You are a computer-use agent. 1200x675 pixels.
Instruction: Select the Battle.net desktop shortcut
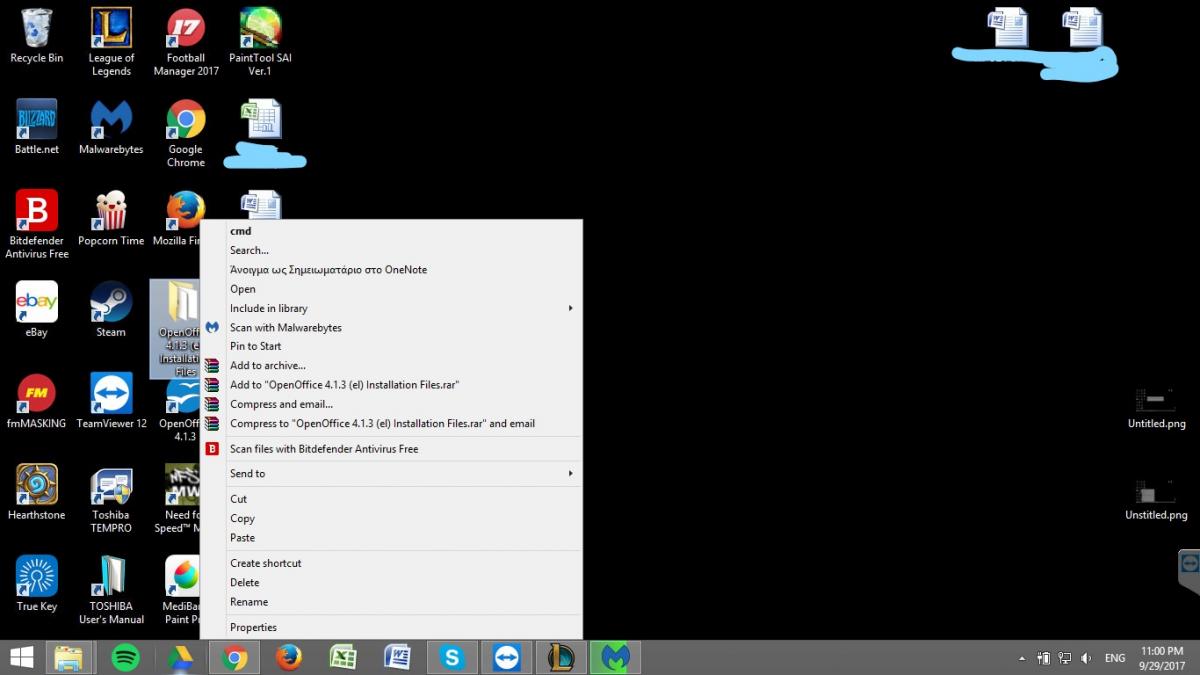click(36, 127)
